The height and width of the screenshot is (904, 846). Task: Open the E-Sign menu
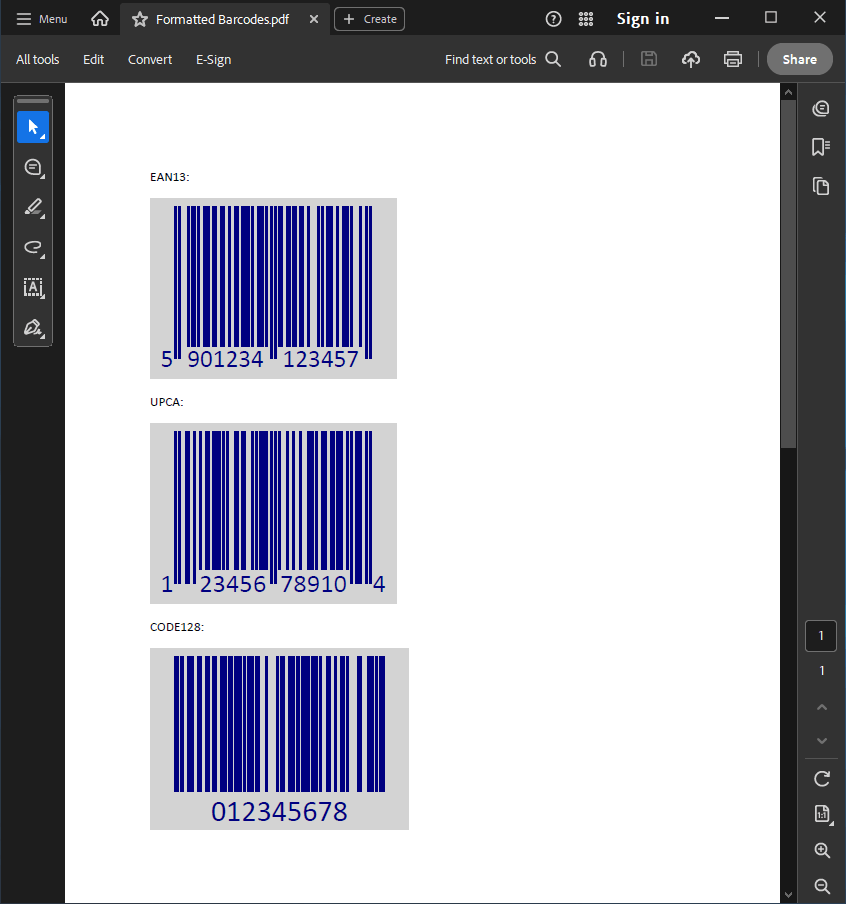[213, 59]
